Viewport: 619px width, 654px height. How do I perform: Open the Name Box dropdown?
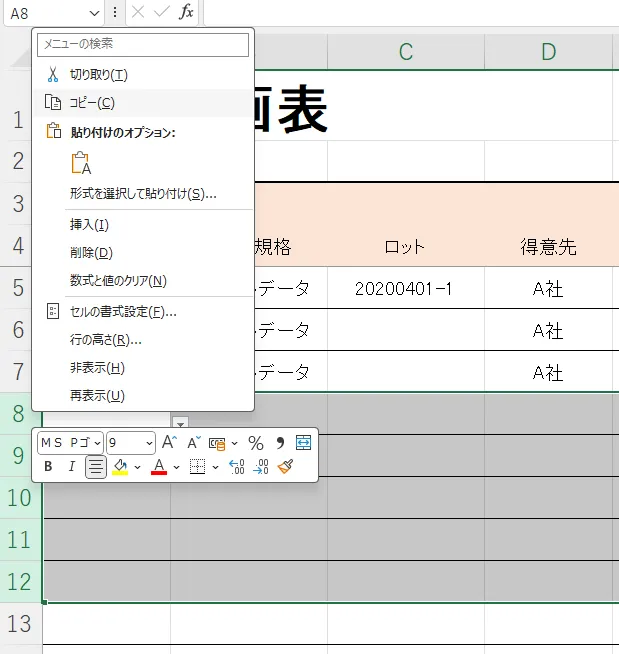[95, 13]
